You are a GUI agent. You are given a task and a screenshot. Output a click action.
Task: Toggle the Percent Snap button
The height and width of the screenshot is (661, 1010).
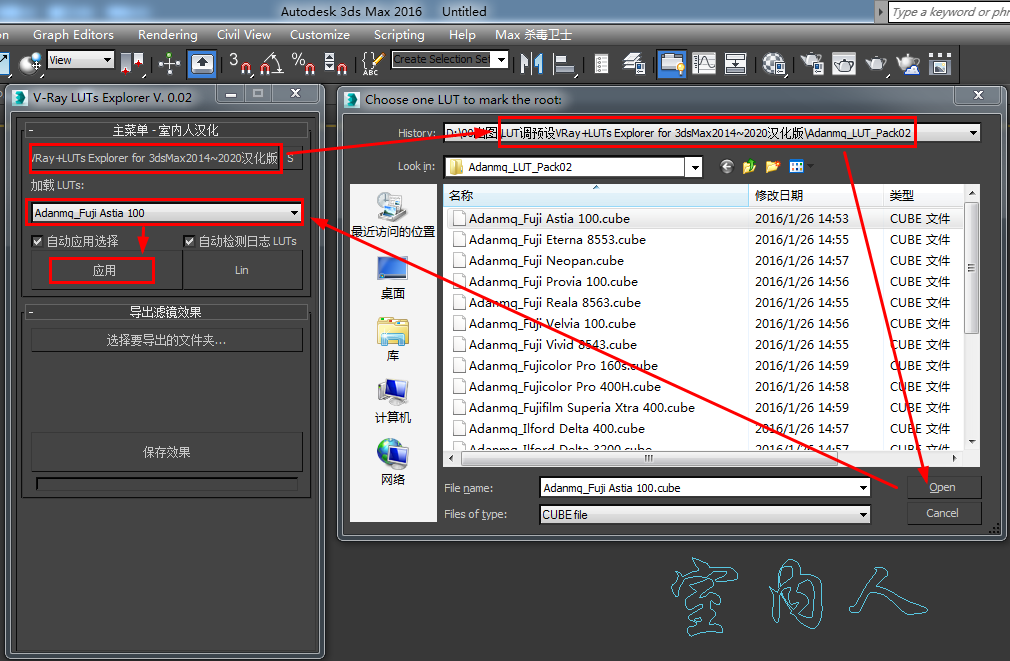click(x=303, y=63)
